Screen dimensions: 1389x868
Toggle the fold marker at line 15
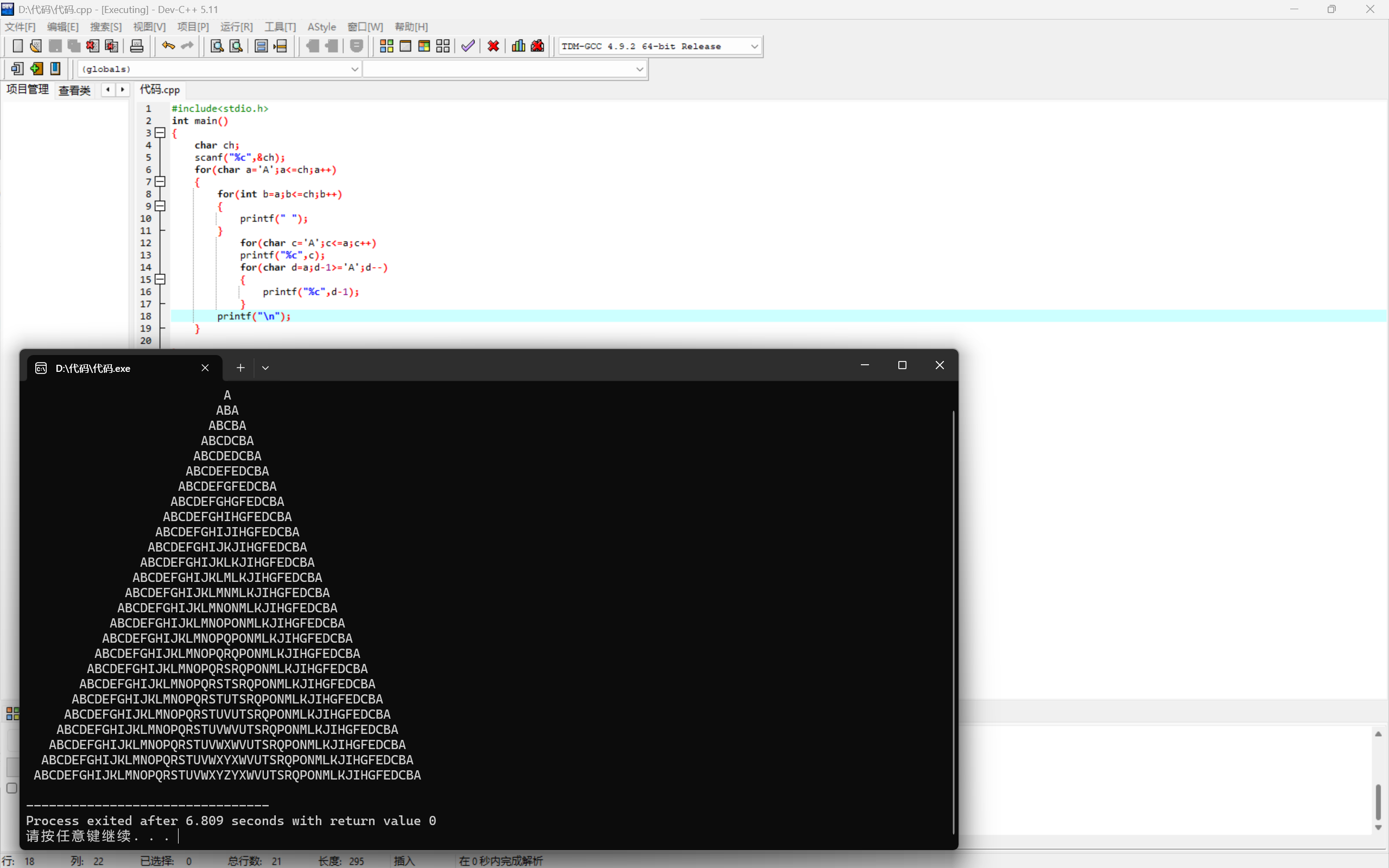tap(161, 280)
